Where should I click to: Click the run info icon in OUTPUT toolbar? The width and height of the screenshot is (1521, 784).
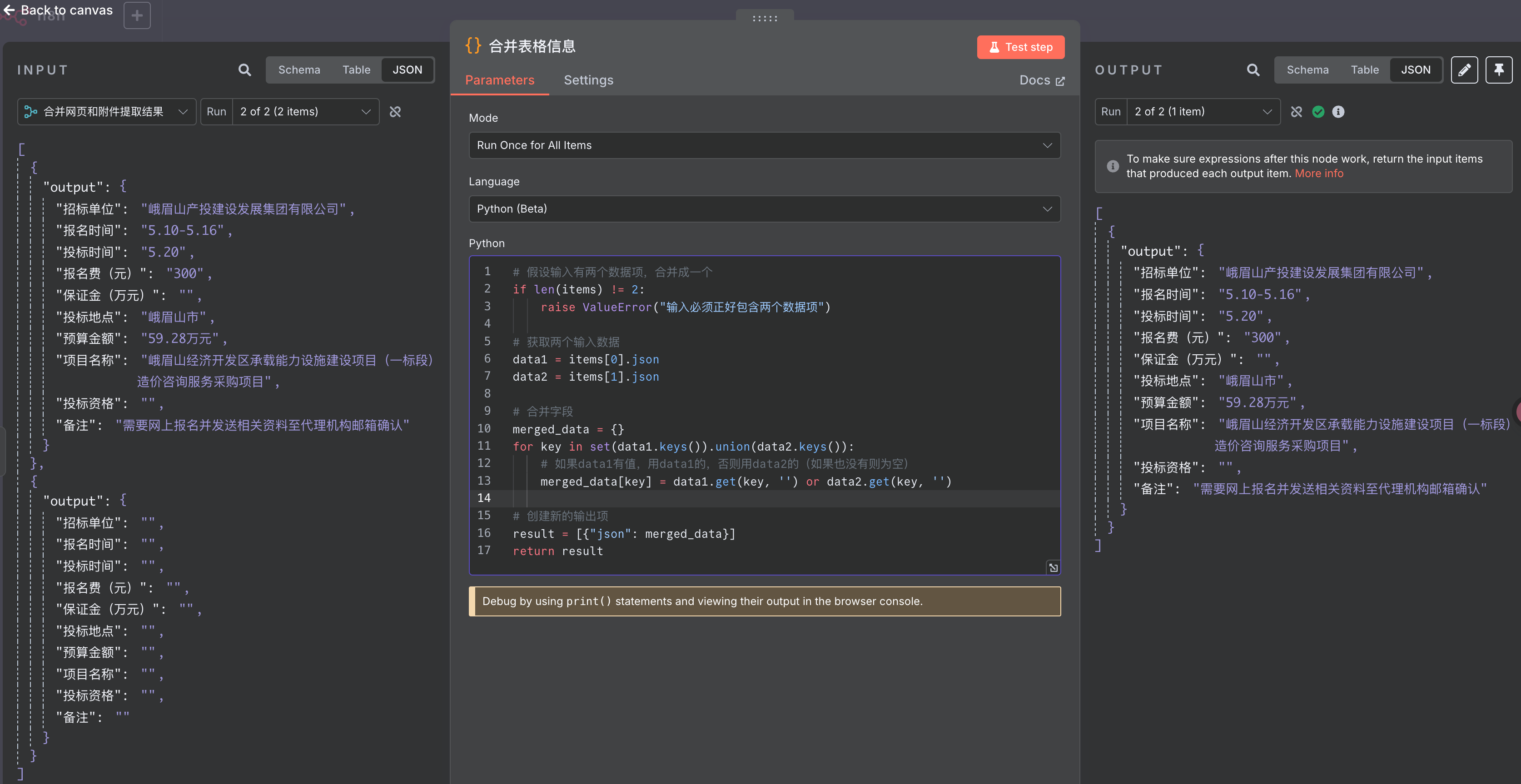click(1338, 112)
